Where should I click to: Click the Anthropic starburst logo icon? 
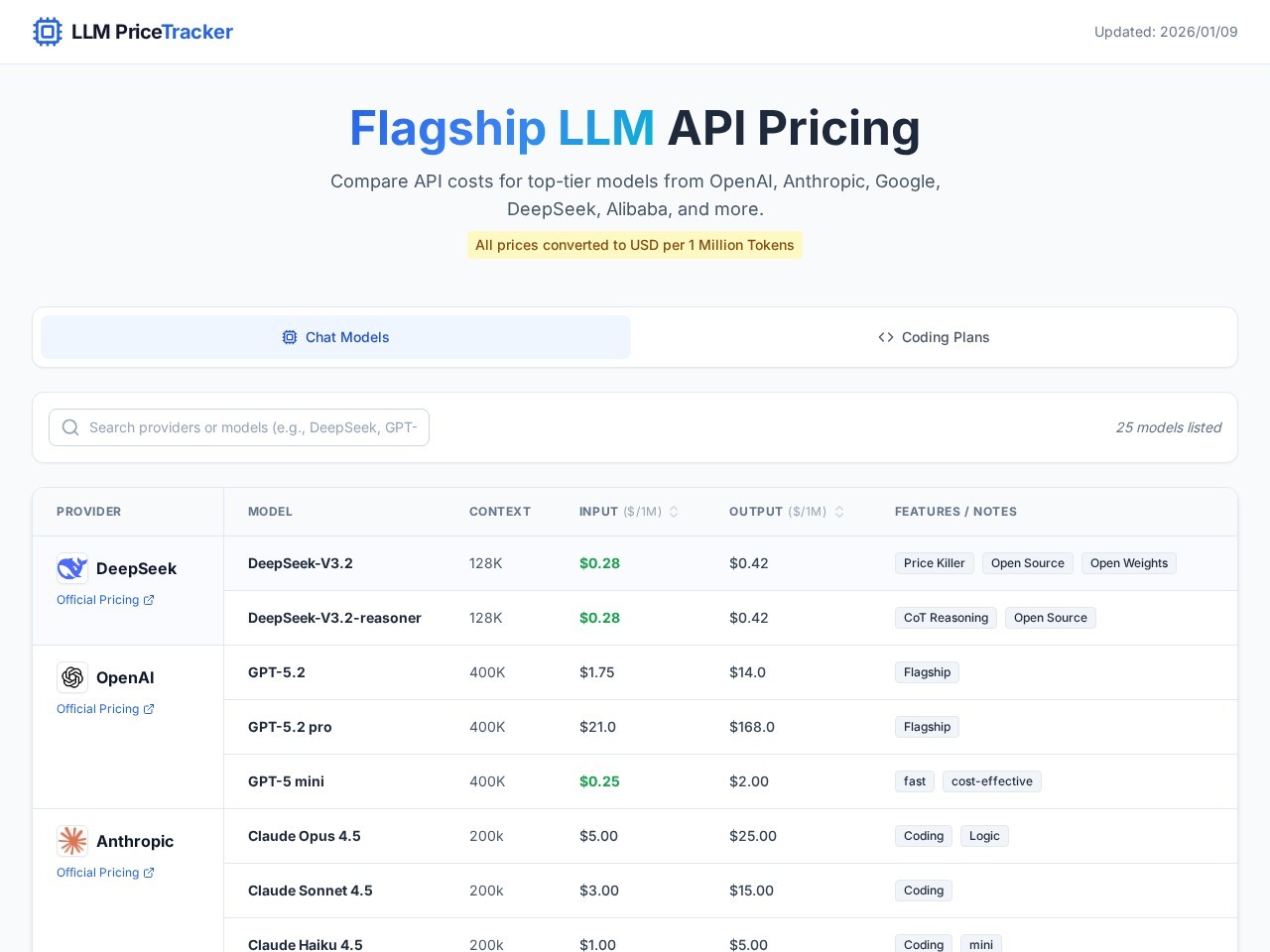coord(72,841)
